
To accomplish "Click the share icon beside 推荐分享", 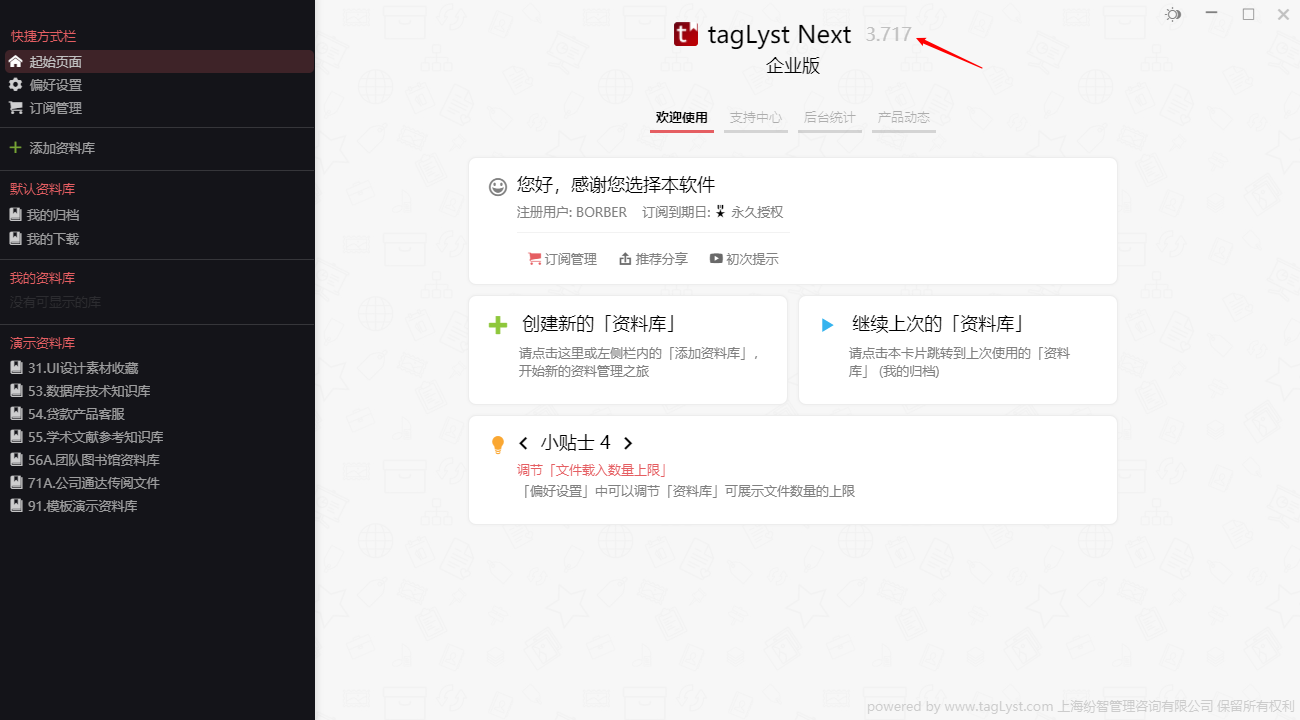I will coord(625,259).
